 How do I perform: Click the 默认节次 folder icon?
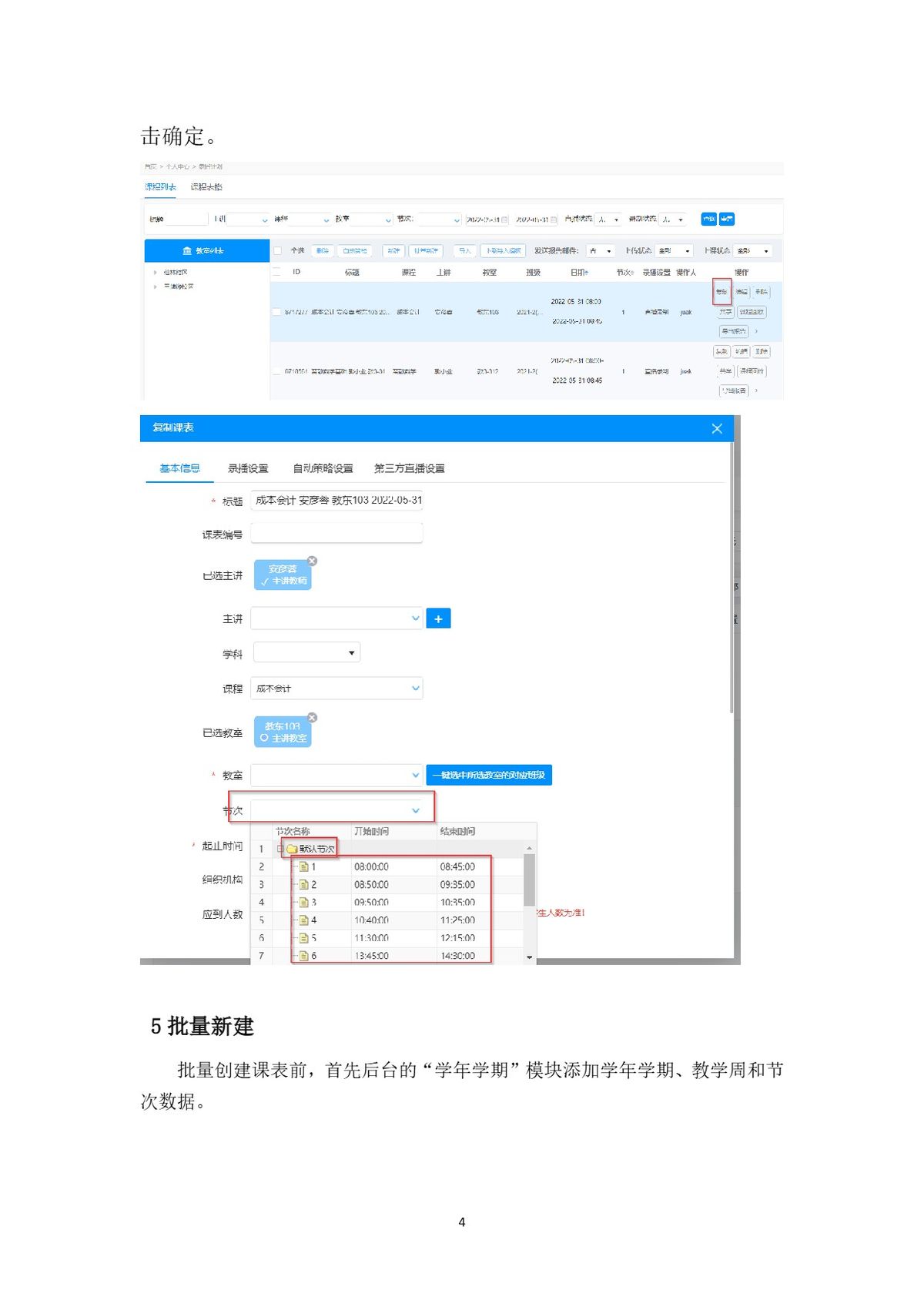(x=292, y=849)
